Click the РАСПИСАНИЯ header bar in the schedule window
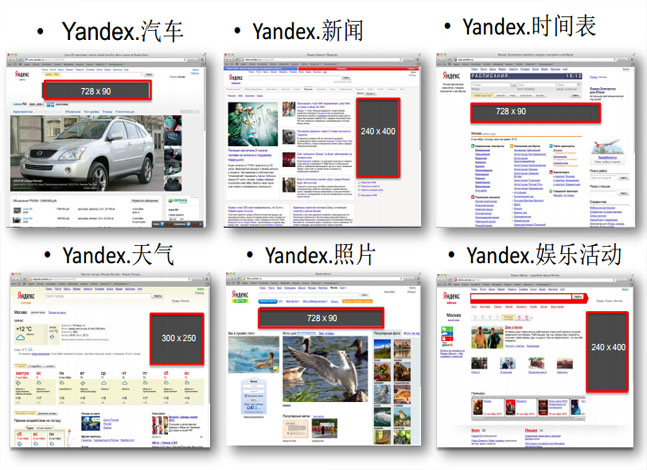The image size is (647, 470). click(x=527, y=76)
